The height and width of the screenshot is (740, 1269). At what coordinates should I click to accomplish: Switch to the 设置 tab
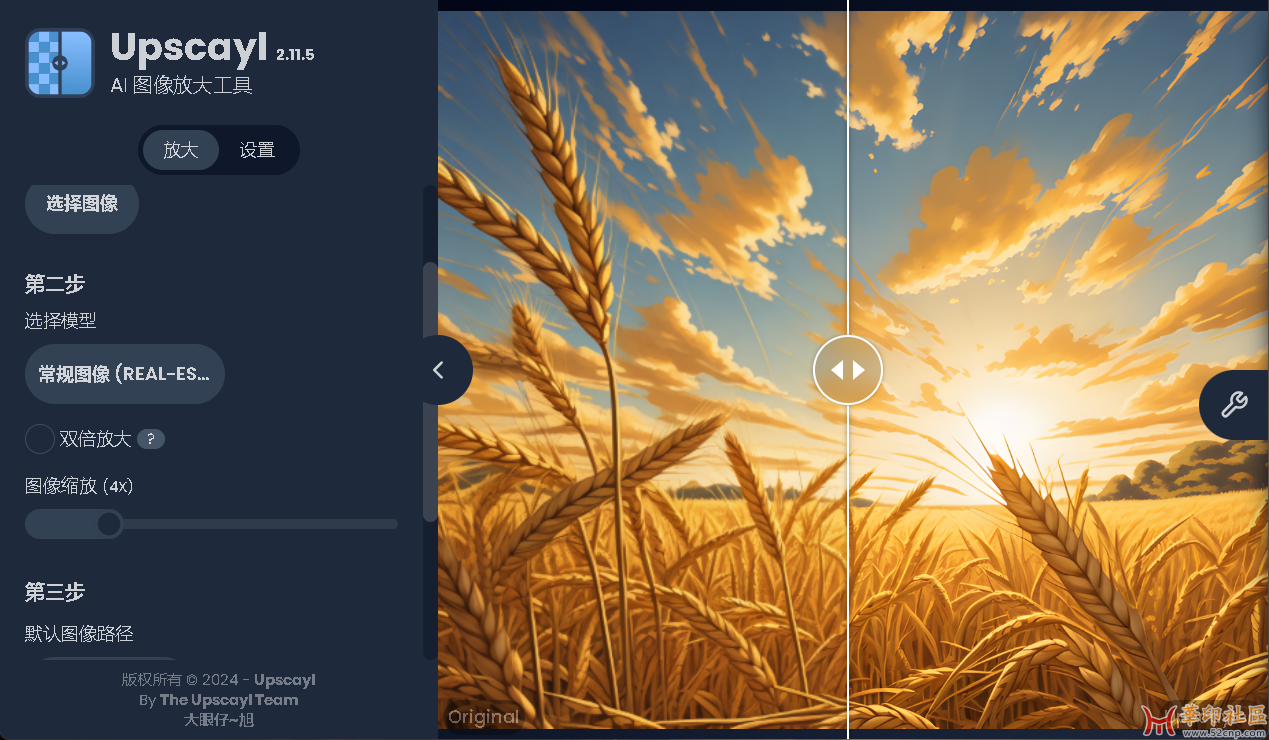click(x=257, y=150)
